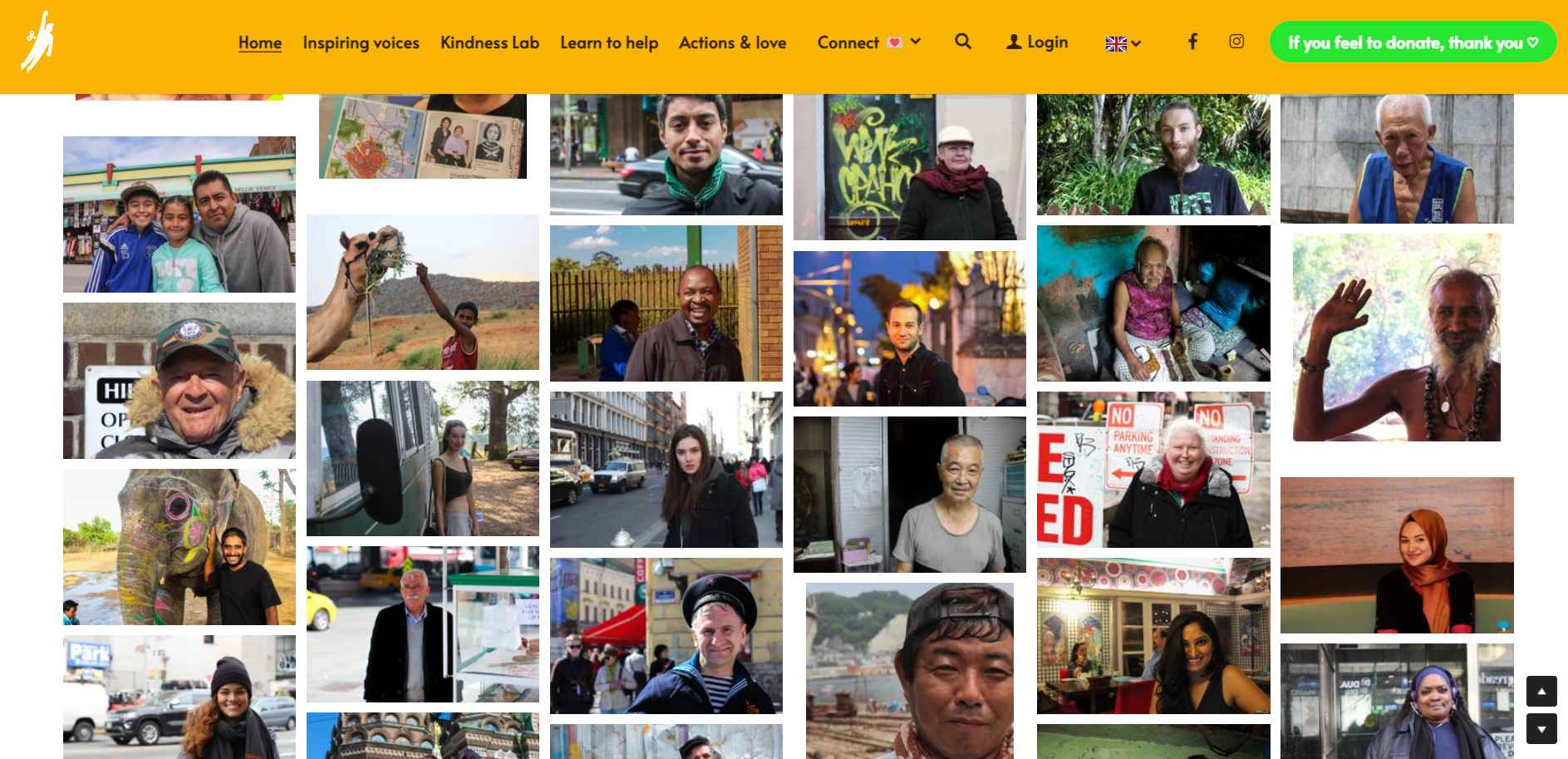1568x759 pixels.
Task: Expand the Connect dropdown chevron
Action: click(x=916, y=41)
